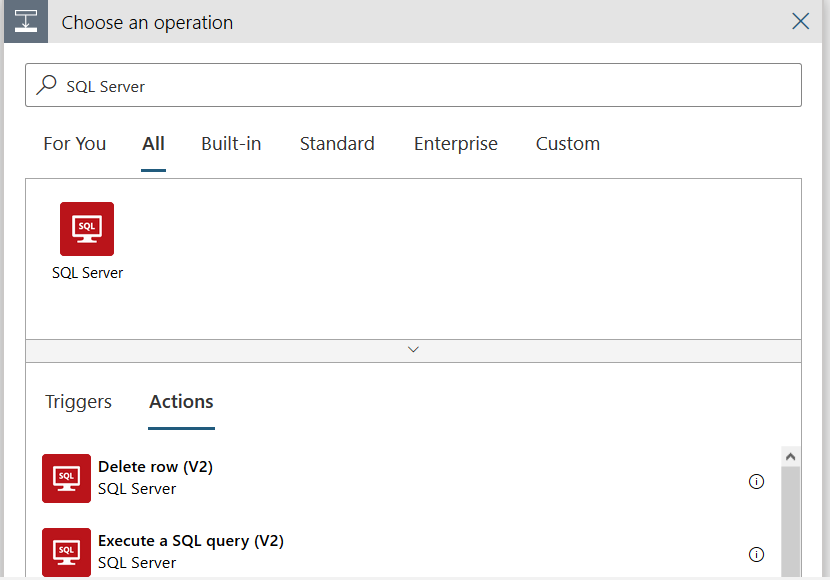Click the Delete row (V2) SQL icon
Image resolution: width=830 pixels, height=580 pixels.
pyautogui.click(x=67, y=478)
